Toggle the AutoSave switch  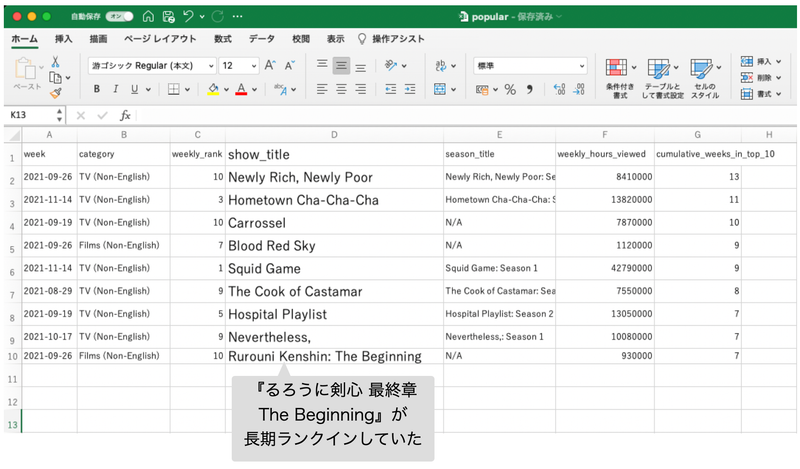tap(119, 16)
